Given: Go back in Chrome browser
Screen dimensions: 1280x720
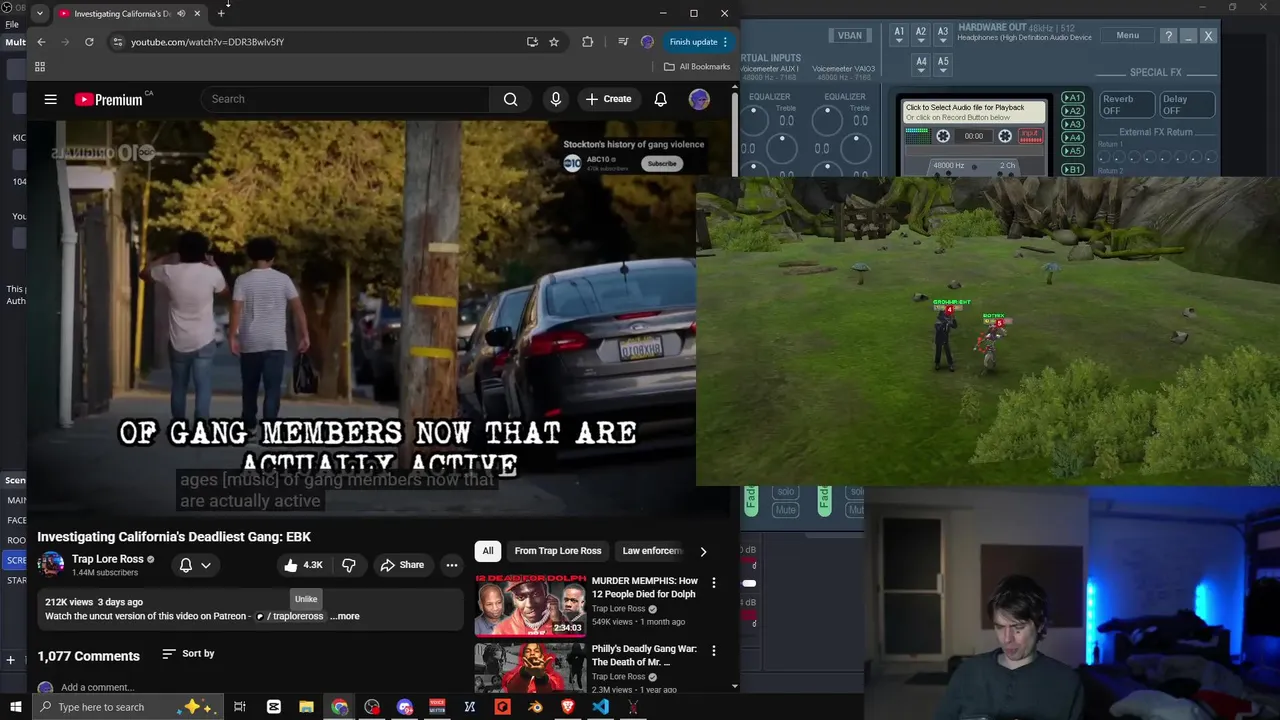Looking at the screenshot, I should click(41, 42).
